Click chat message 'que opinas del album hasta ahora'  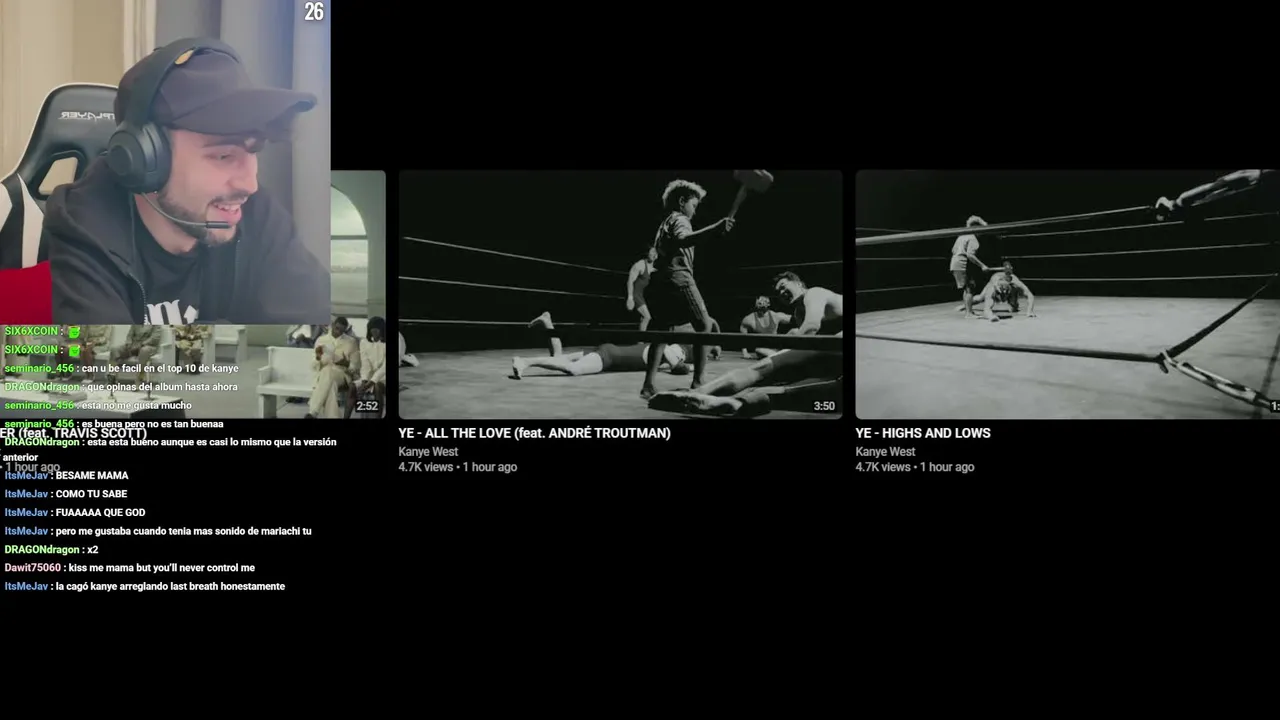tap(162, 387)
